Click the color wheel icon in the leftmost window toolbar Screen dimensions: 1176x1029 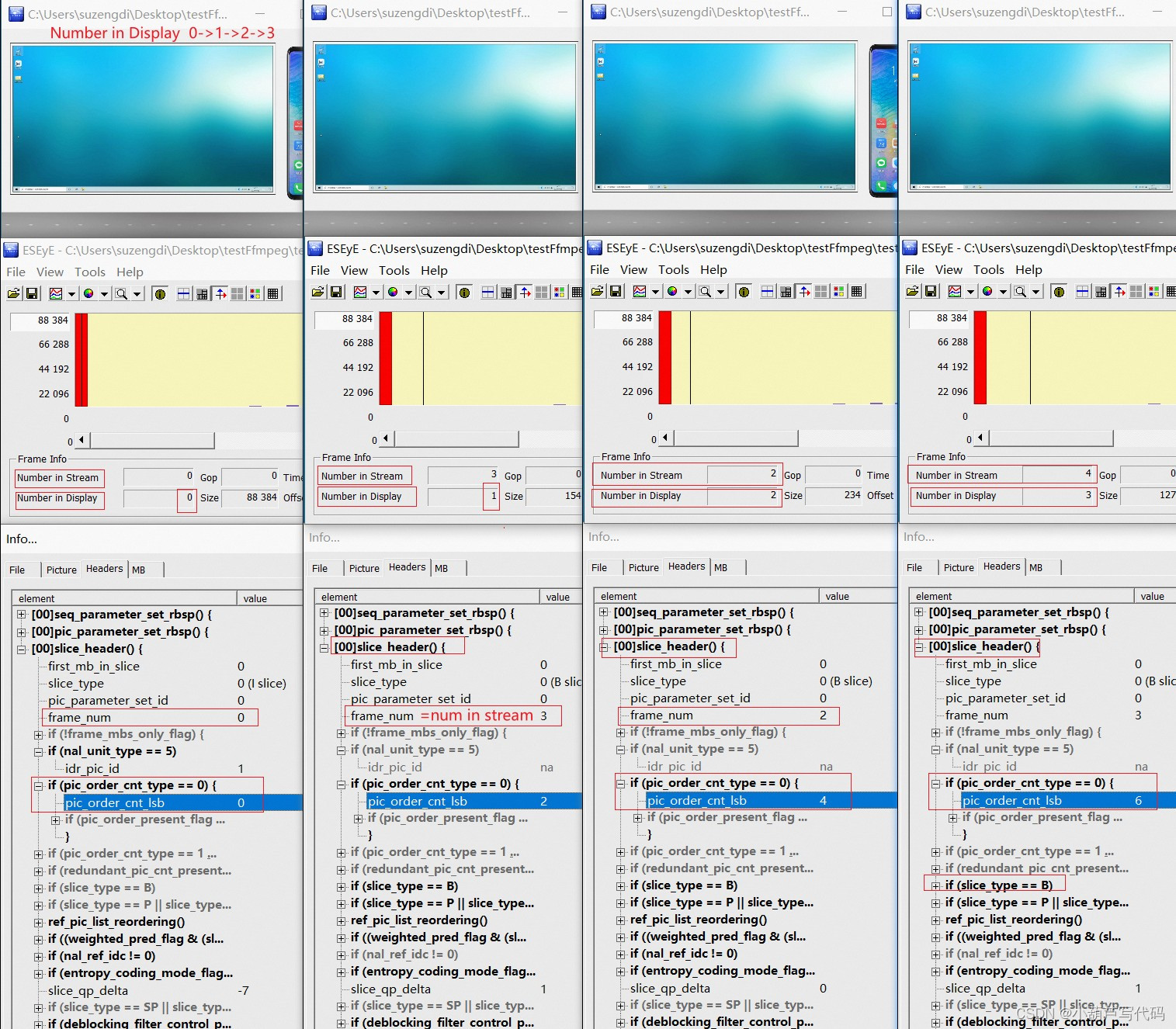pyautogui.click(x=88, y=293)
